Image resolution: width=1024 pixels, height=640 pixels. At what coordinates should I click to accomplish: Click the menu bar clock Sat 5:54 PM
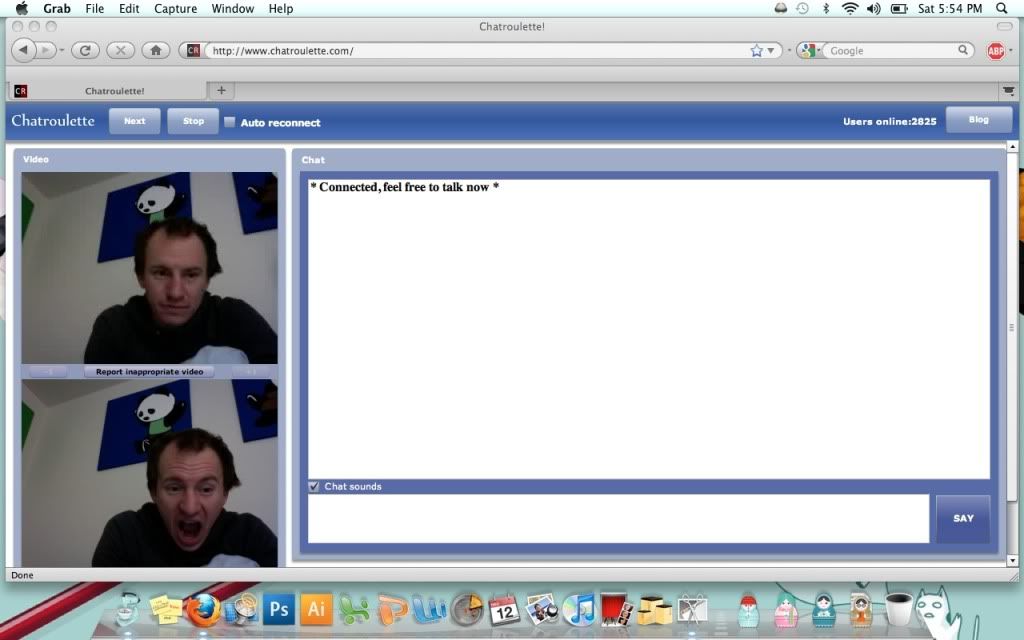point(950,8)
